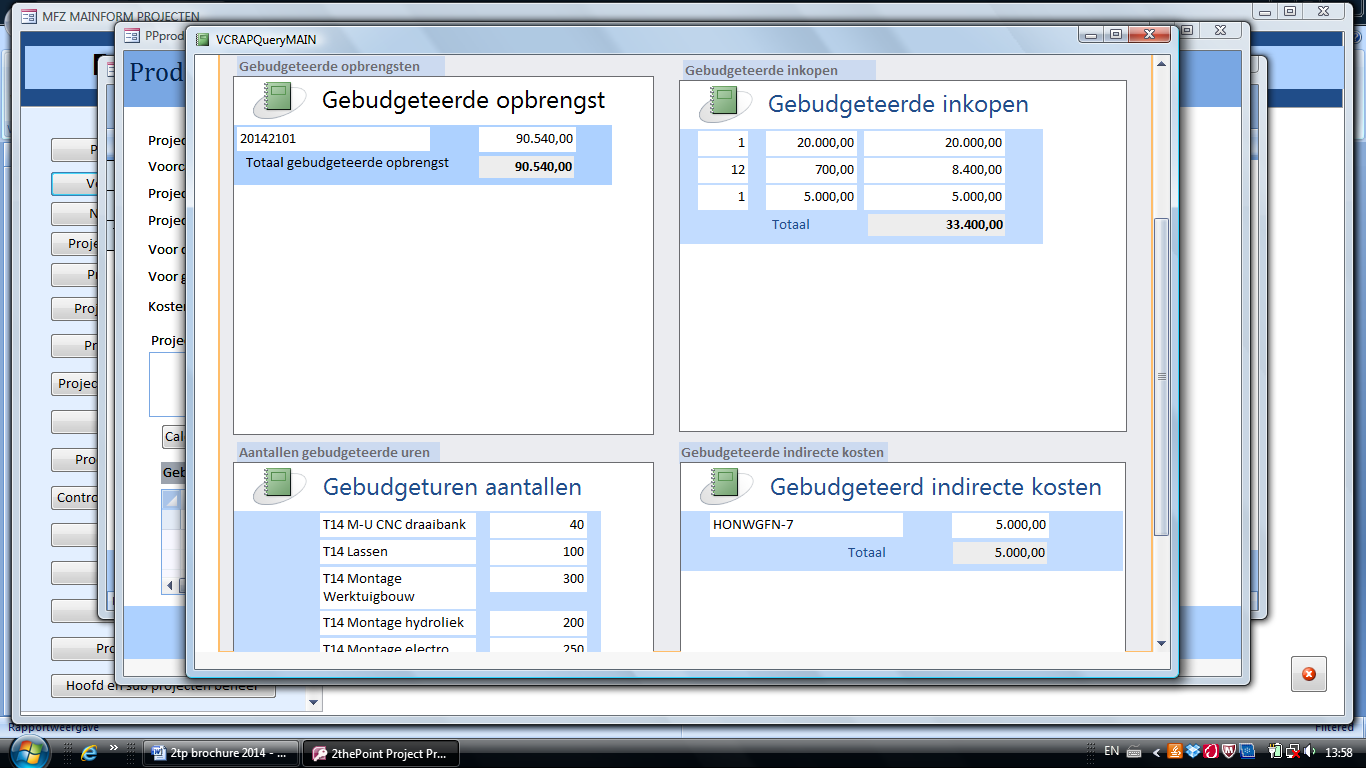
Task: Click the MFZ MAINFORM PROJECTEN title icon
Action: (28, 17)
